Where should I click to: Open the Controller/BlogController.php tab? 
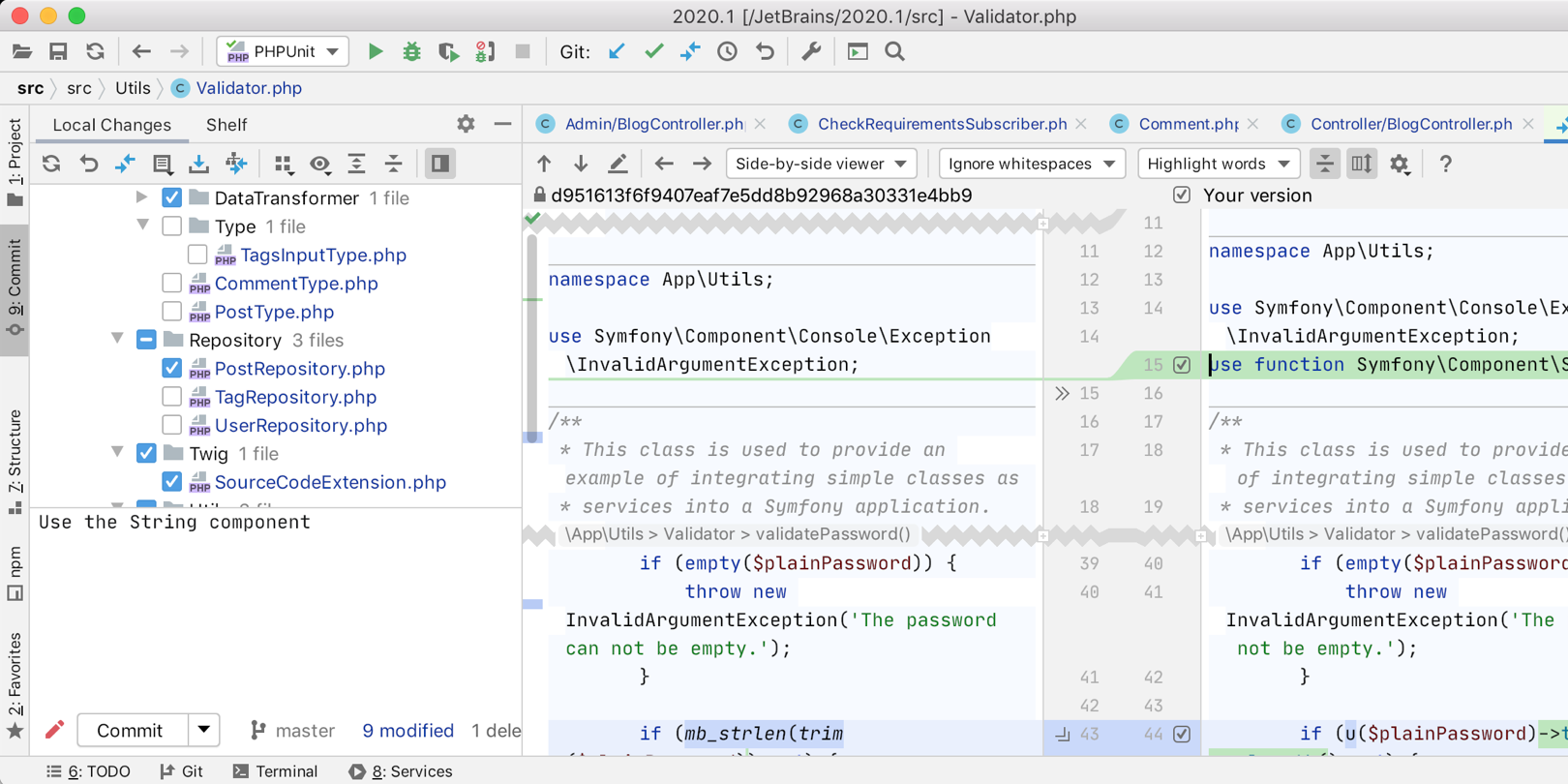[1410, 124]
